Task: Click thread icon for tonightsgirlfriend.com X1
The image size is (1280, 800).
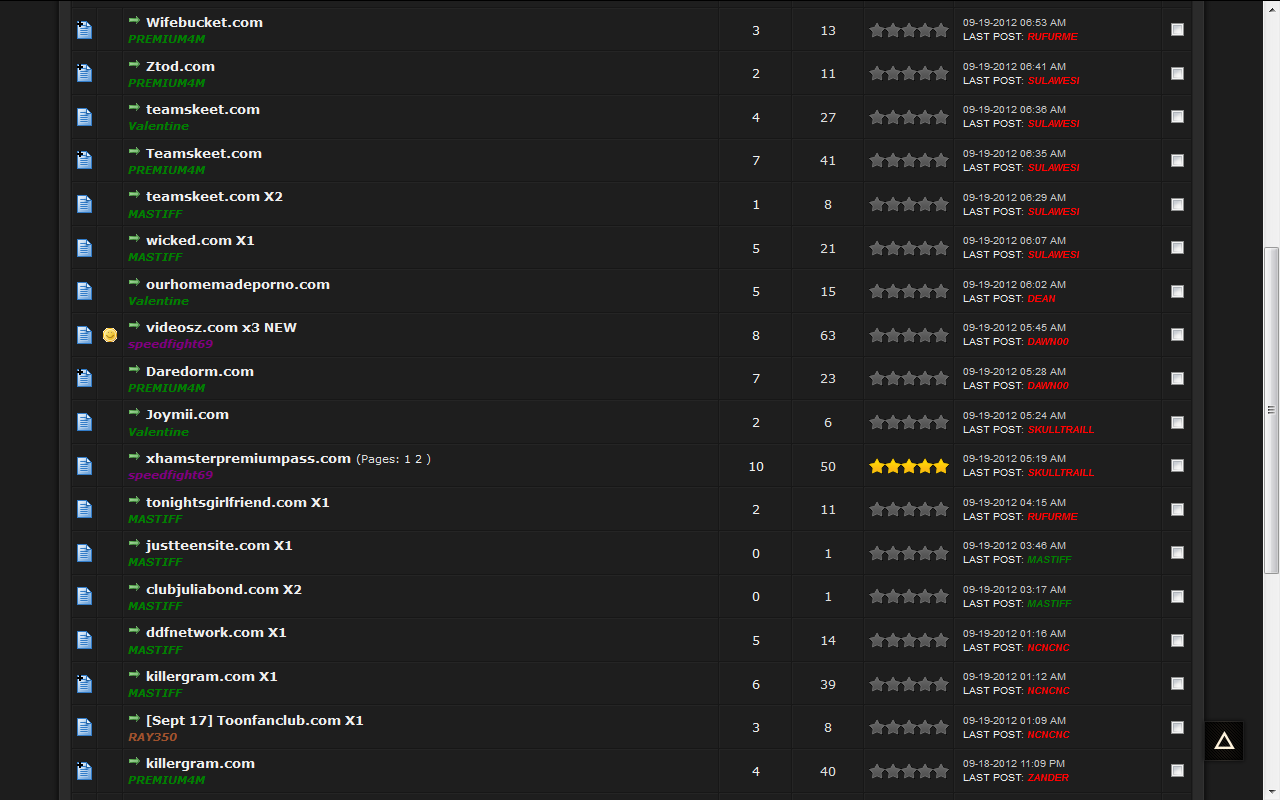Action: click(x=84, y=509)
